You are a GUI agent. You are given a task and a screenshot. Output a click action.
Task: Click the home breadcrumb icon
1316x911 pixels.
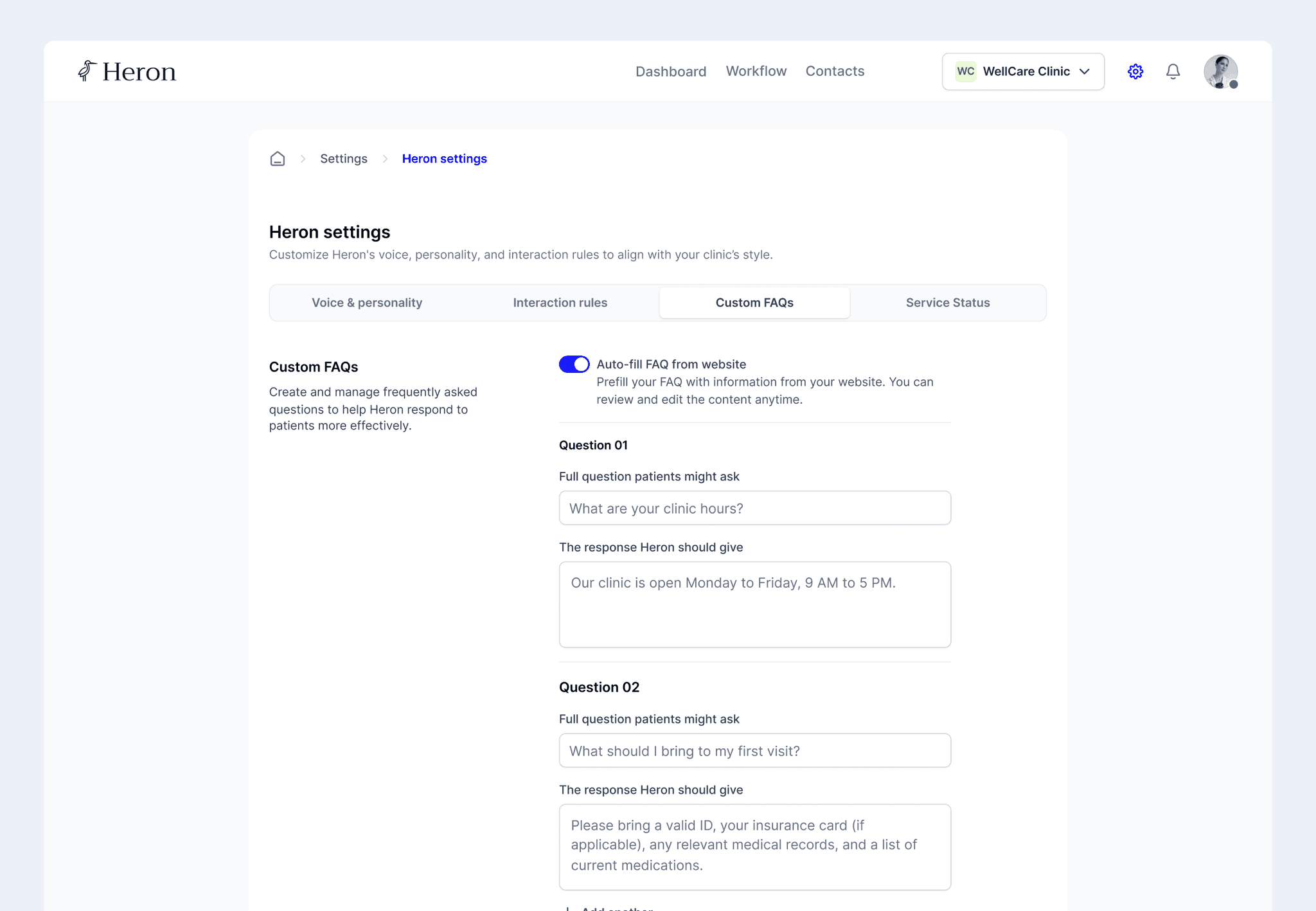pyautogui.click(x=278, y=158)
